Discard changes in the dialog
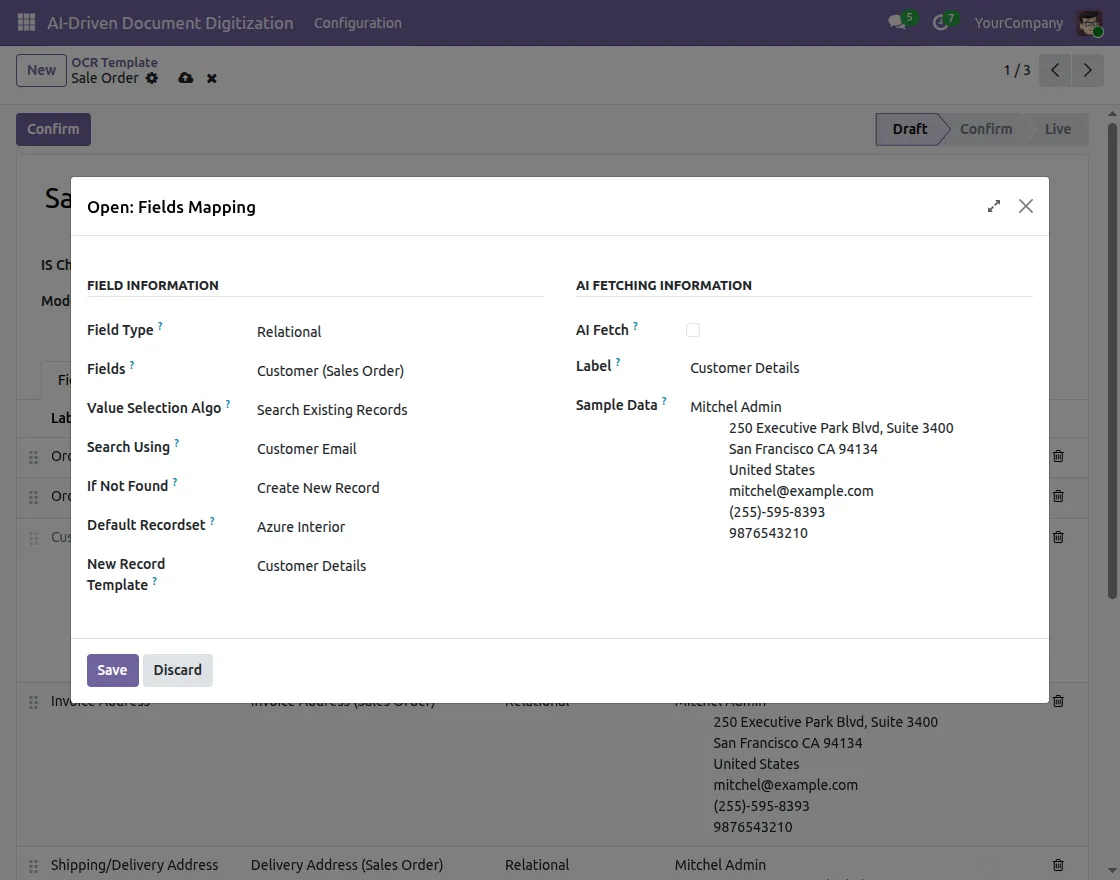Screen dimensions: 1120x880 click(178, 670)
